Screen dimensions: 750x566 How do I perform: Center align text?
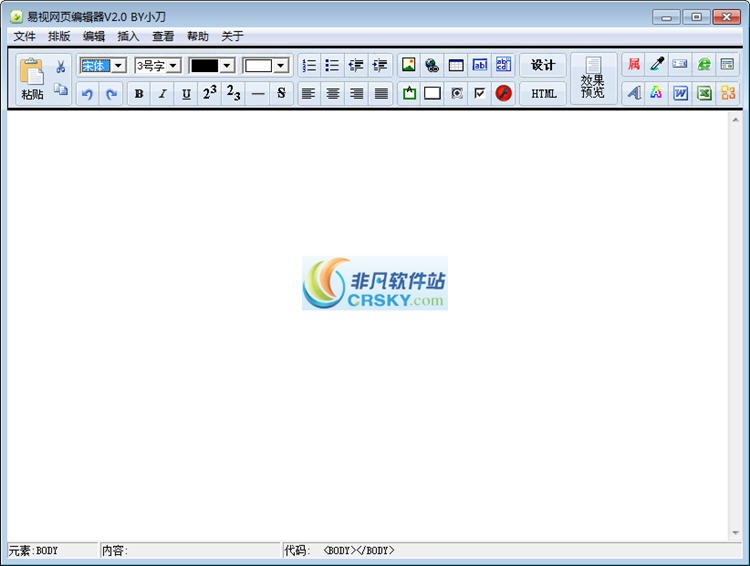tap(332, 93)
